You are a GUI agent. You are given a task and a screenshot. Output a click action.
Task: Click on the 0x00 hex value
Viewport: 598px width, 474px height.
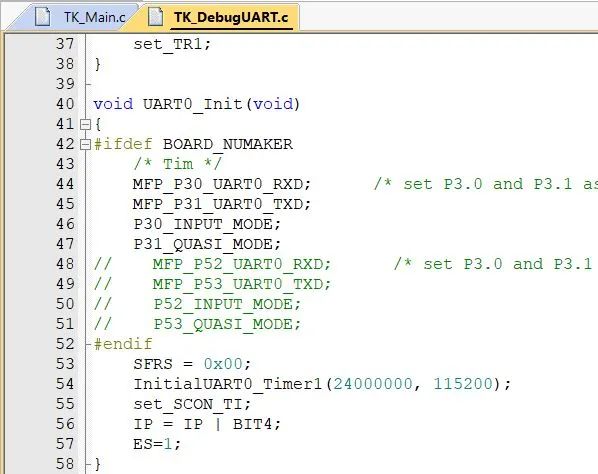click(x=223, y=364)
